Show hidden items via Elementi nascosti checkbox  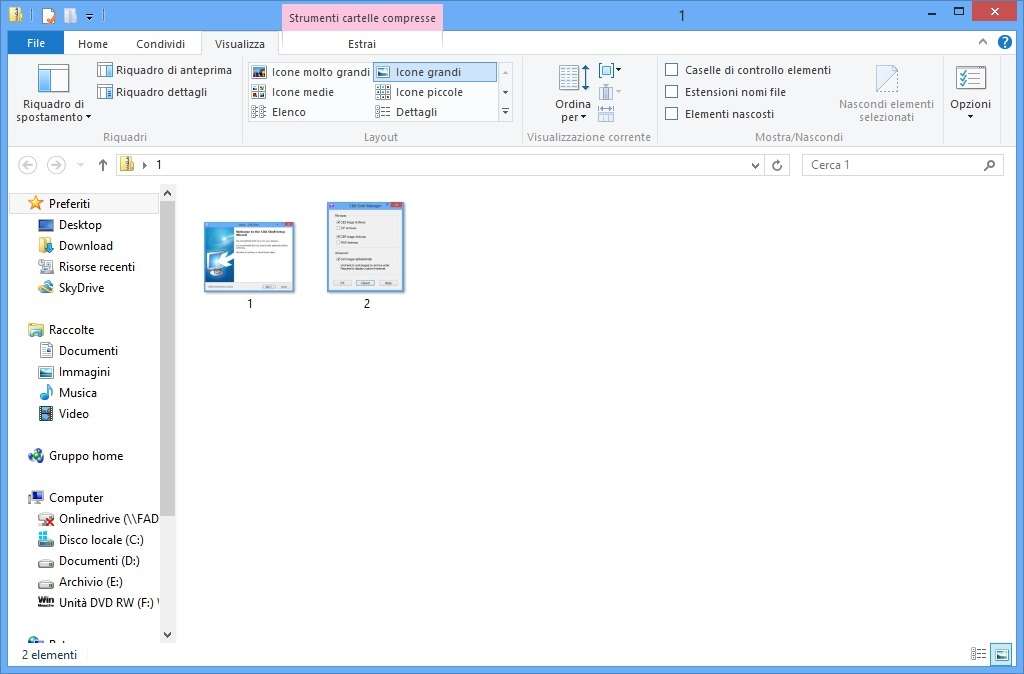tap(671, 113)
